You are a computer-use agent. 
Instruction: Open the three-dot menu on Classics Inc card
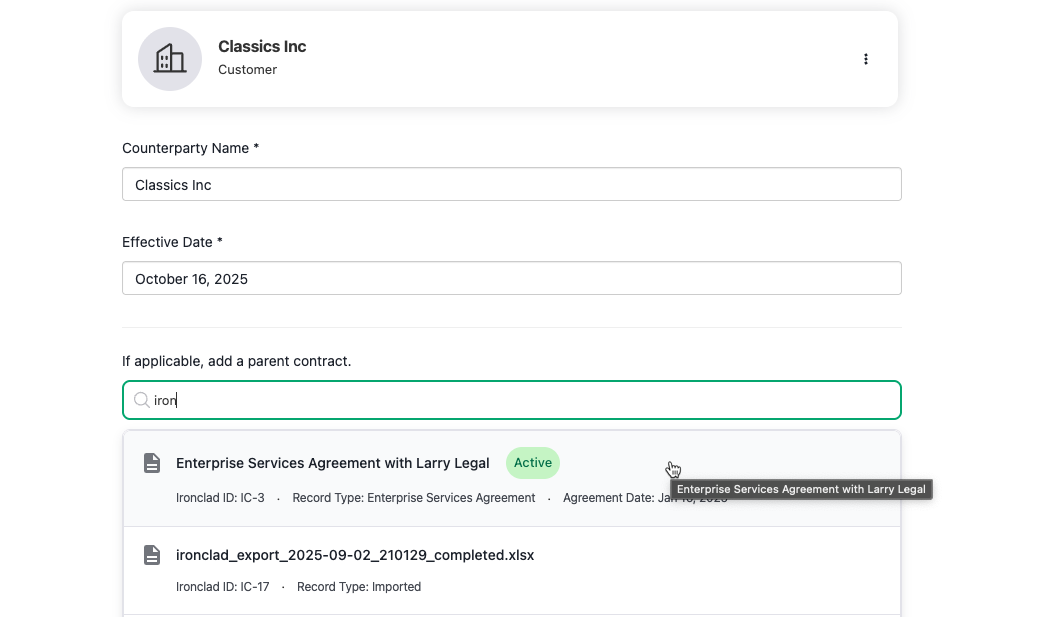tap(866, 59)
